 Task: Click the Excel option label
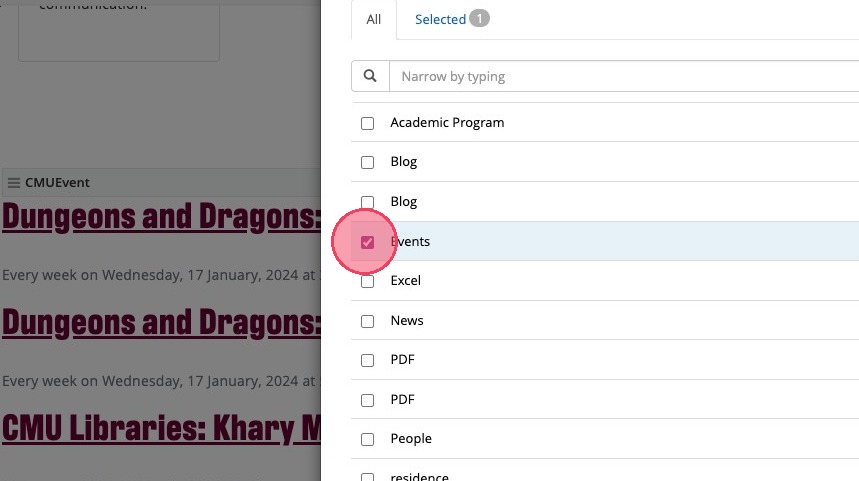click(x=405, y=281)
